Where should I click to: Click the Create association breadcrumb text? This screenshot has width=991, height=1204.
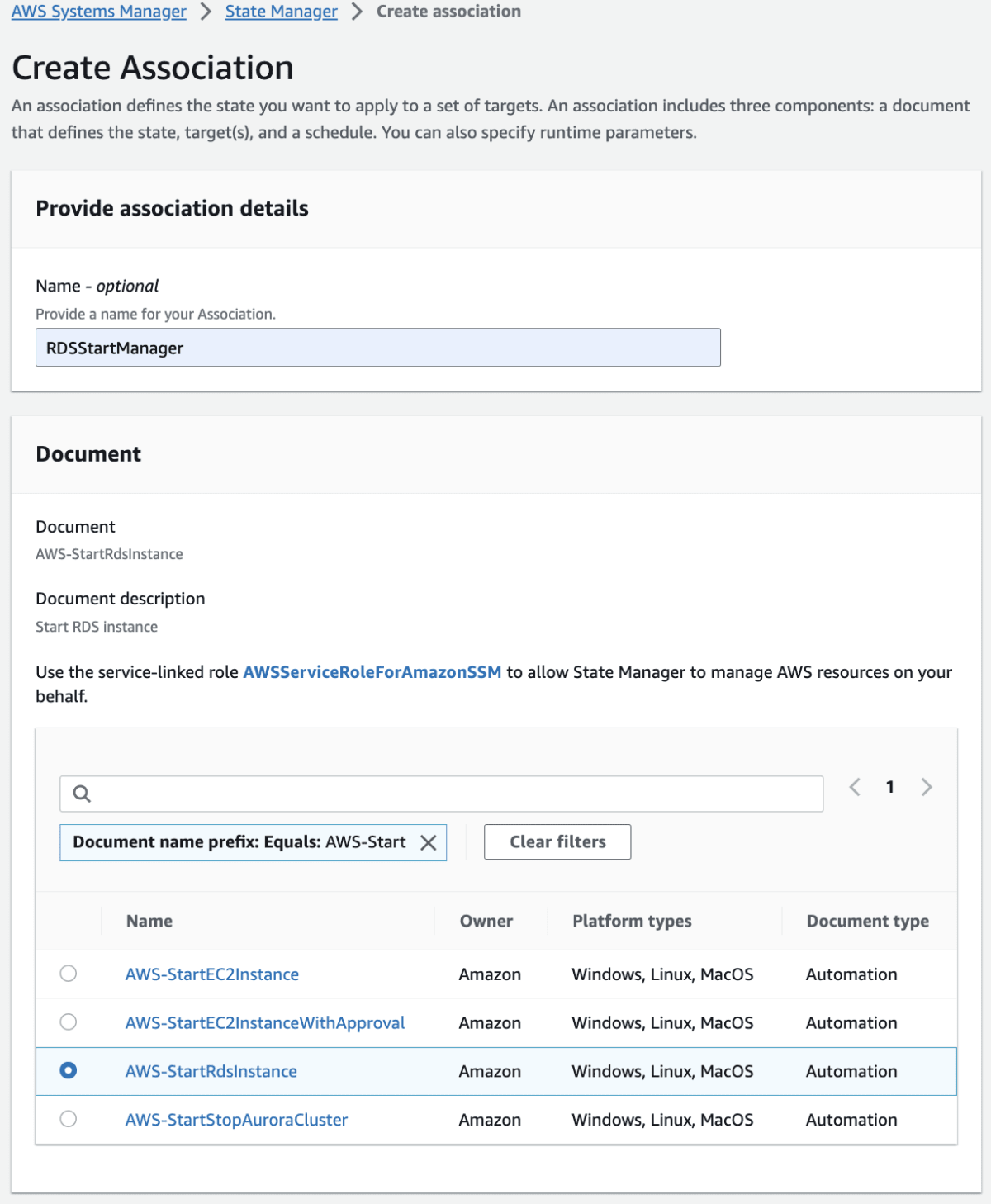click(x=449, y=12)
